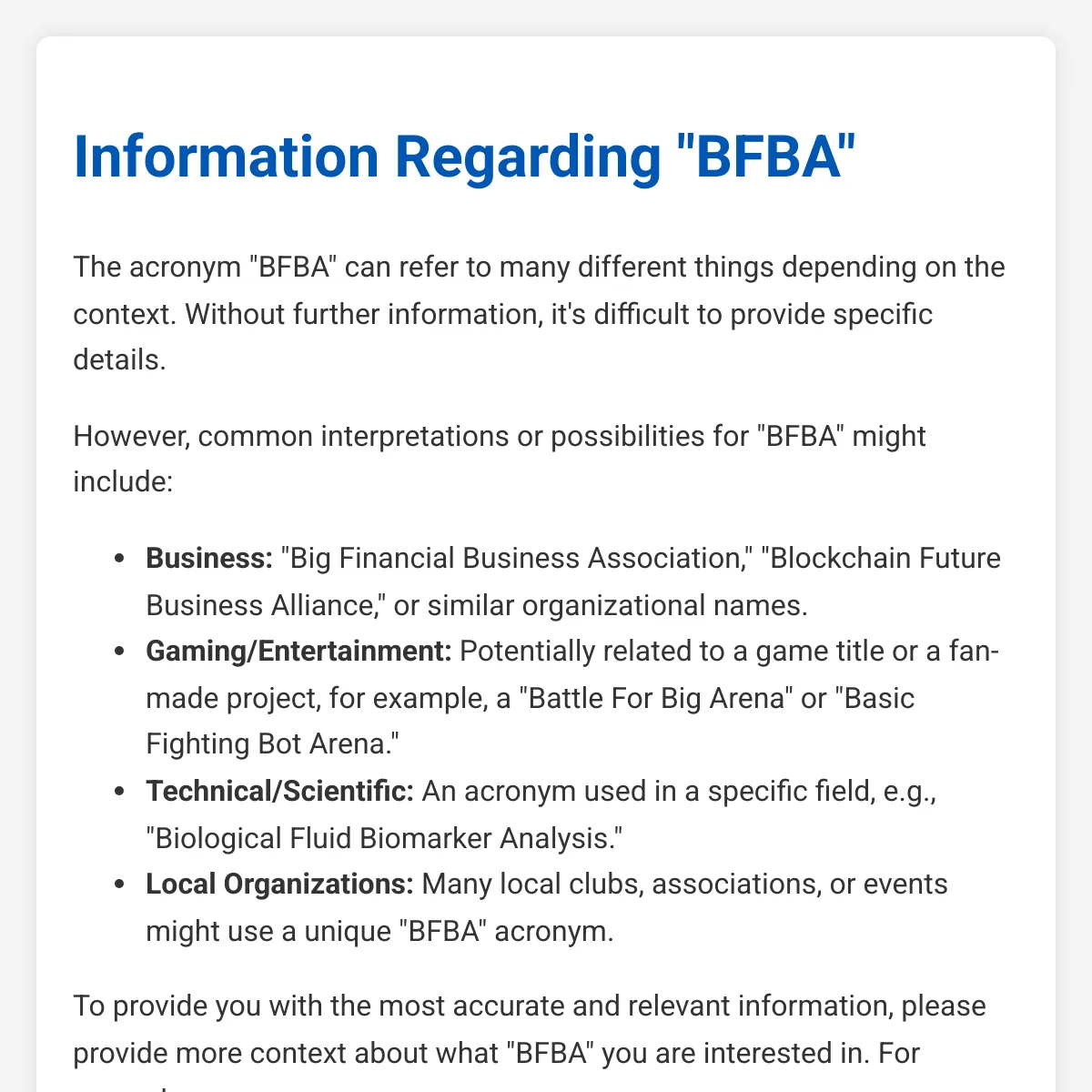Viewport: 1092px width, 1092px height.
Task: Click the paragraph starting "However, common interpretations"
Action: (x=500, y=459)
